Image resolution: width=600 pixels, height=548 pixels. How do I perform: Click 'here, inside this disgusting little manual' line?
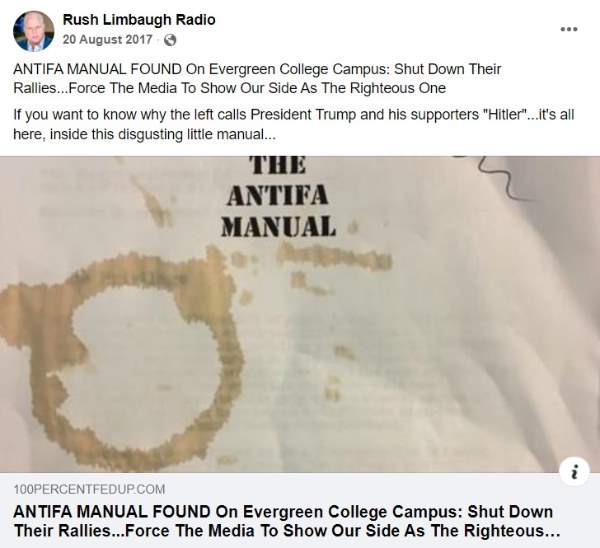click(x=144, y=134)
